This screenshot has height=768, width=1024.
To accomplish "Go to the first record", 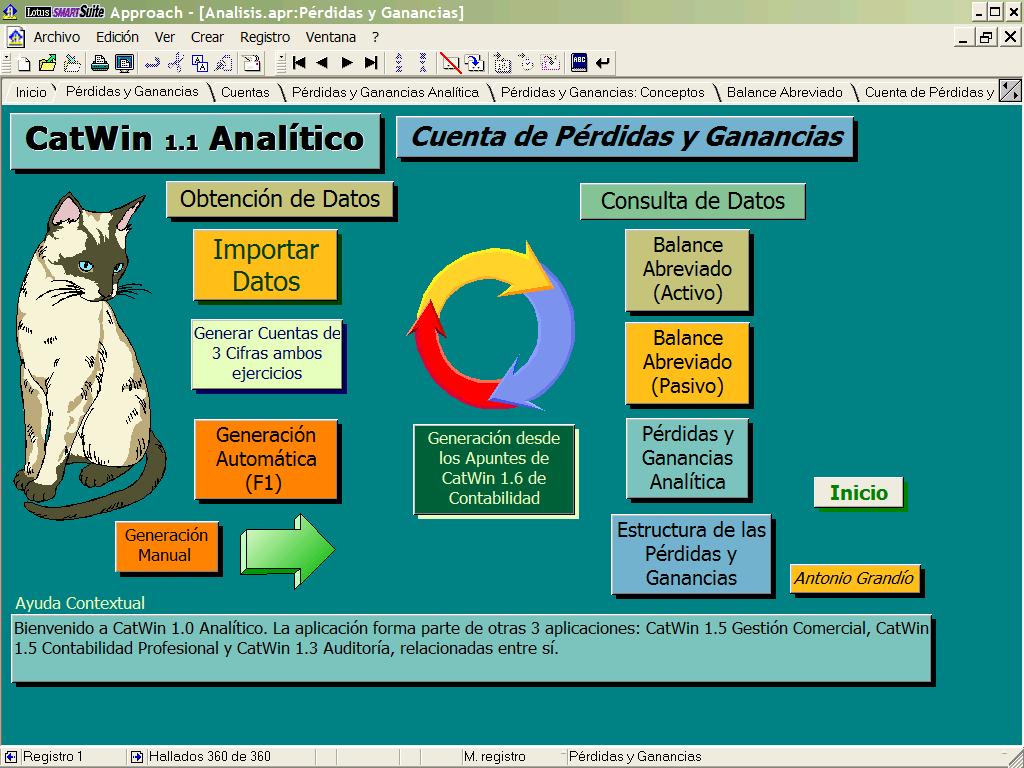I will pyautogui.click(x=298, y=63).
